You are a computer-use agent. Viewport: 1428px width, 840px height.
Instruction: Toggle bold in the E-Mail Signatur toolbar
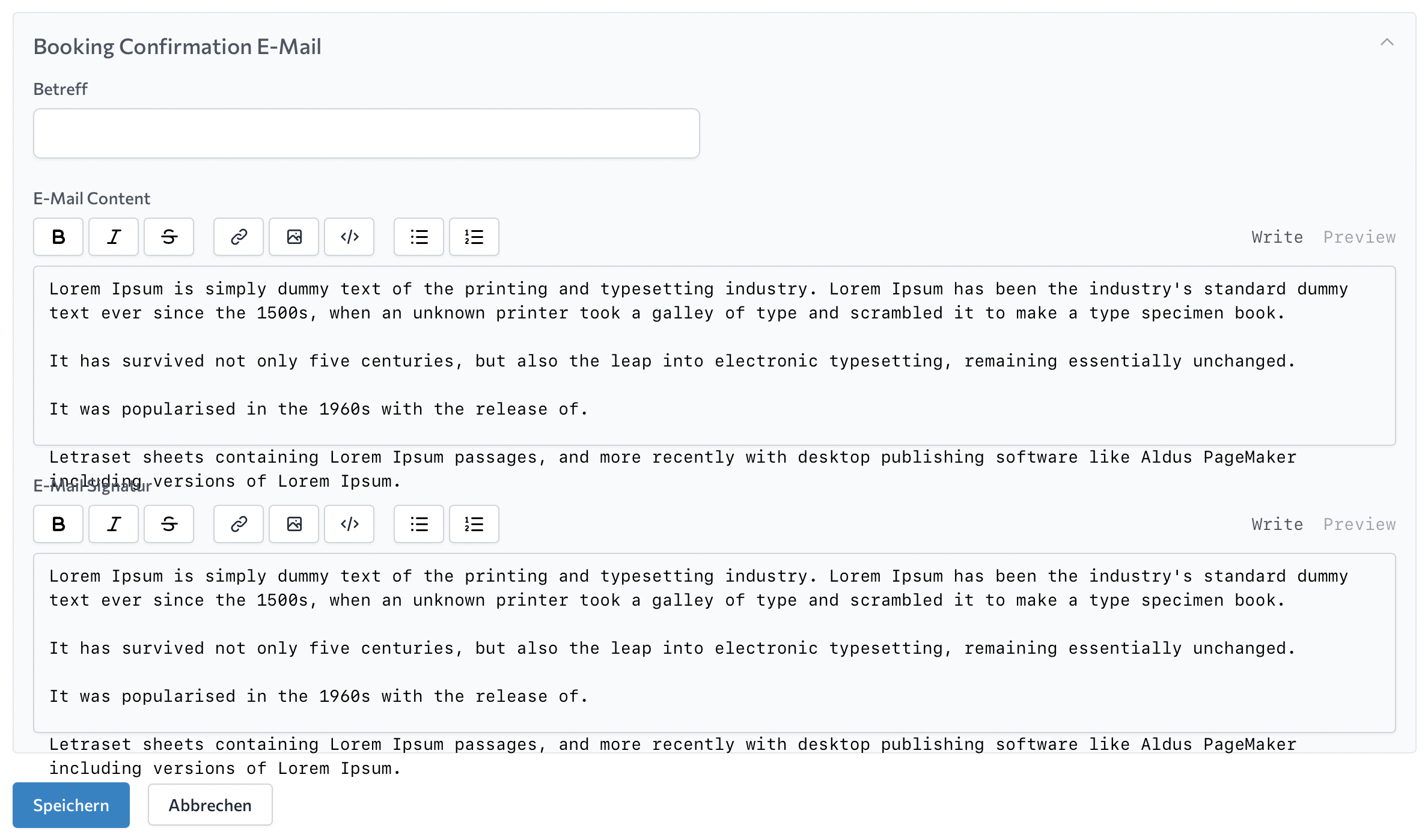58,524
